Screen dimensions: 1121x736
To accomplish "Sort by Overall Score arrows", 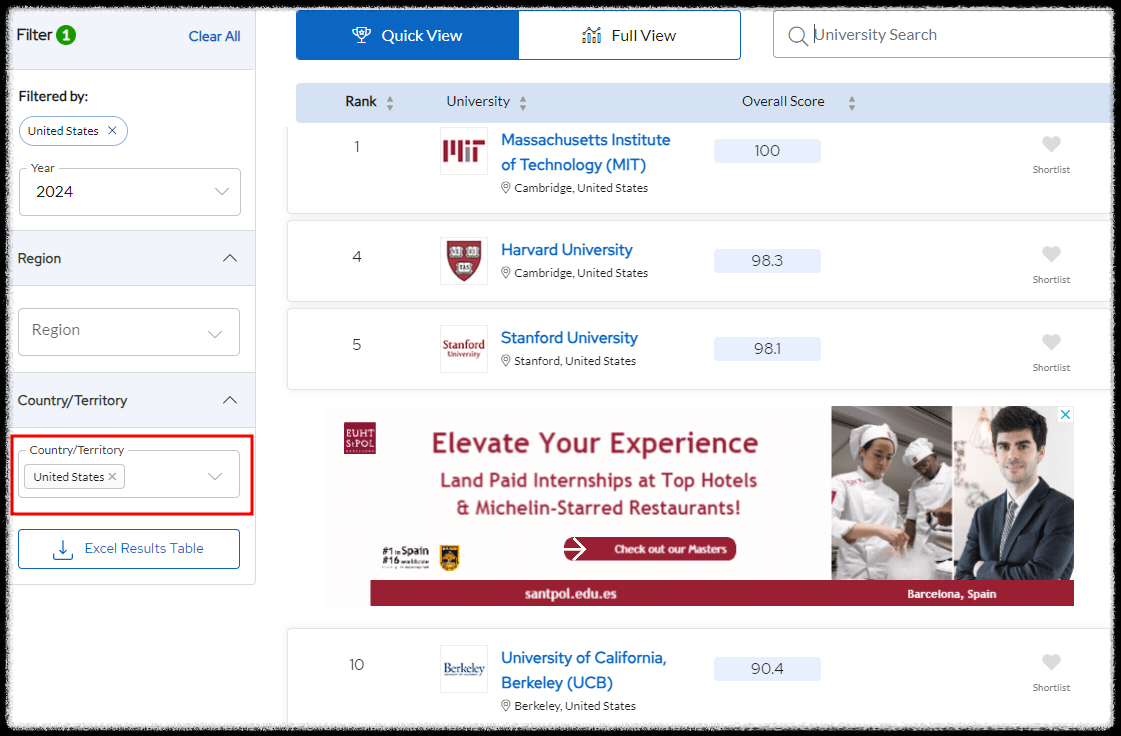I will pos(851,103).
